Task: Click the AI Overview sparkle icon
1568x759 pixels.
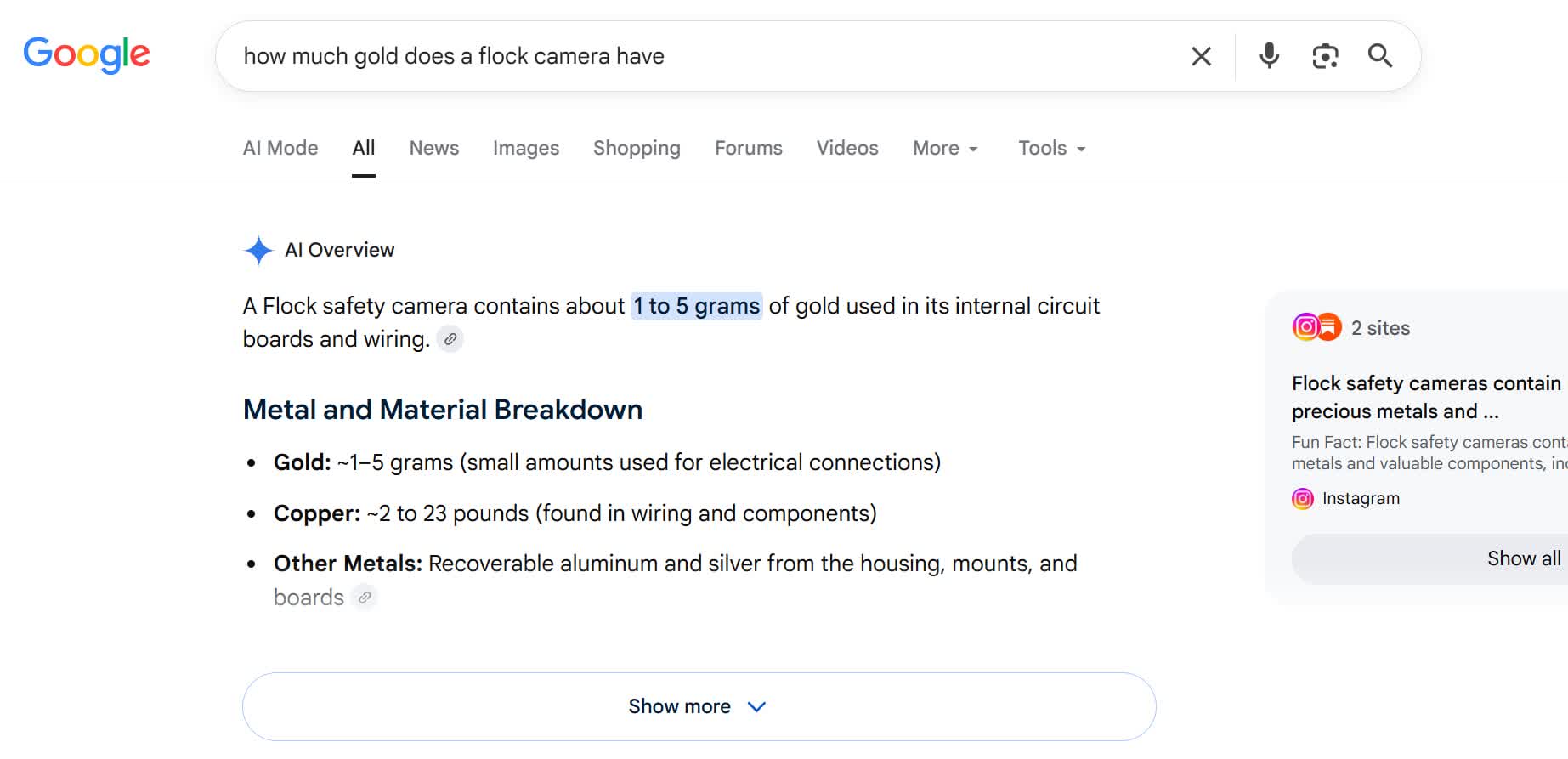Action: point(258,250)
